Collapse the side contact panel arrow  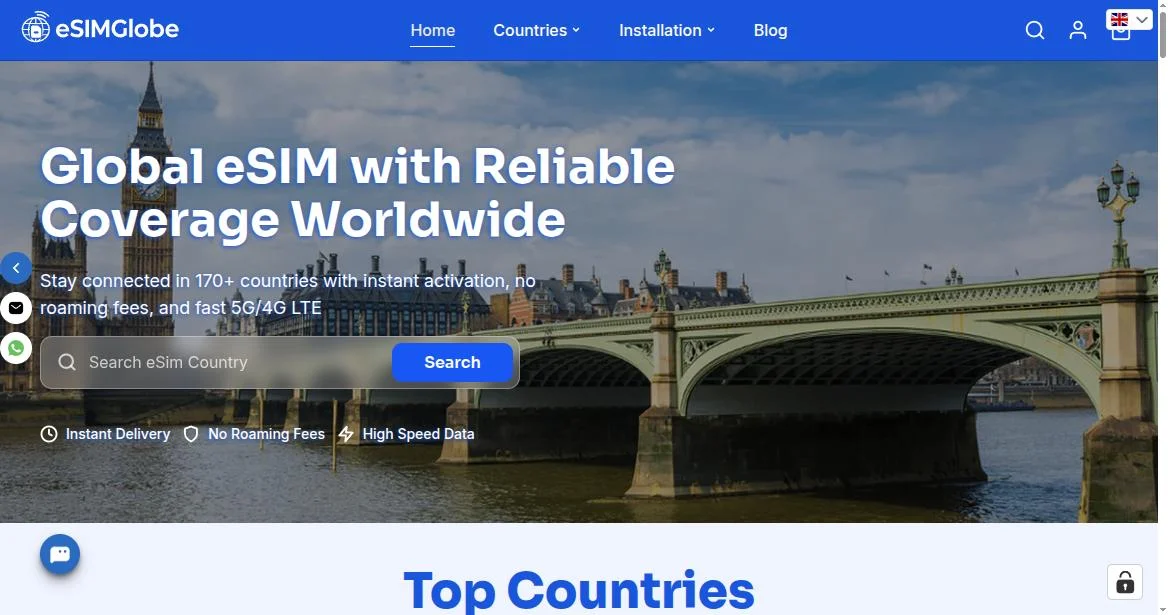[x=16, y=267]
